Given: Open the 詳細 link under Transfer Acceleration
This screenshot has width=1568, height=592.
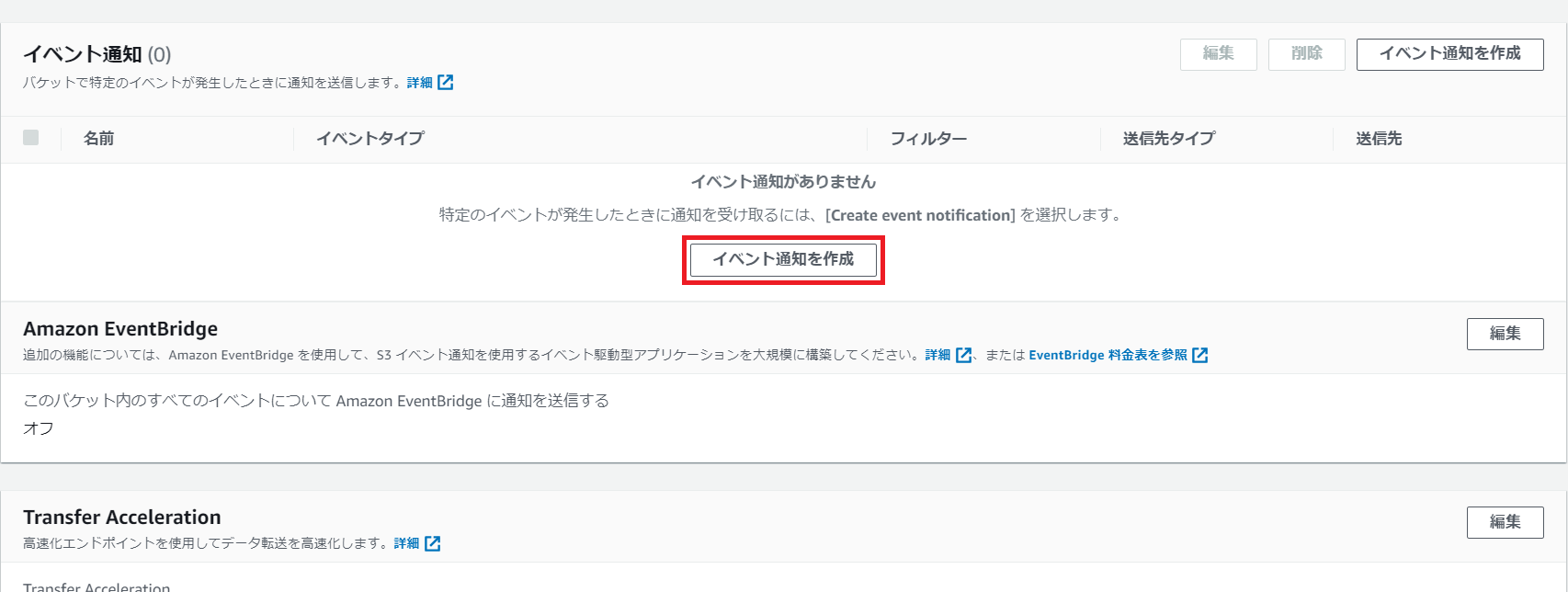Looking at the screenshot, I should tap(406, 543).
